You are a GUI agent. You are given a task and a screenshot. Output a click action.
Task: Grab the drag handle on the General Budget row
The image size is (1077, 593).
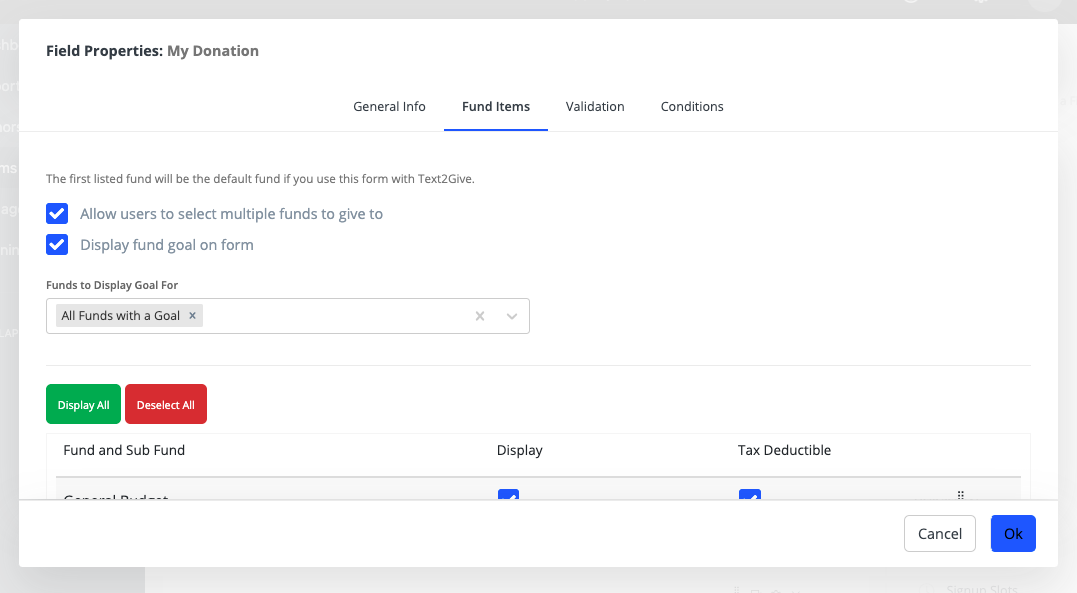(x=960, y=495)
